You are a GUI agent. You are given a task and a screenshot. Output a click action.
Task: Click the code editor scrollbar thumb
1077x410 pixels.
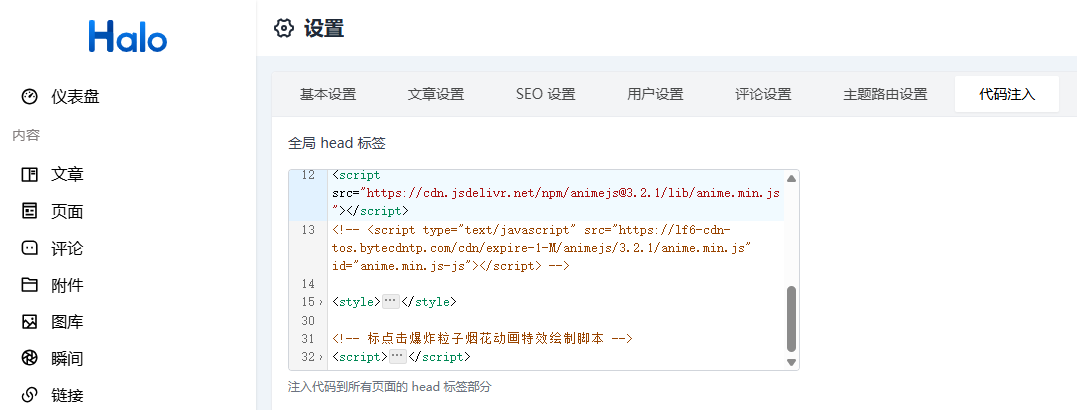(x=791, y=318)
